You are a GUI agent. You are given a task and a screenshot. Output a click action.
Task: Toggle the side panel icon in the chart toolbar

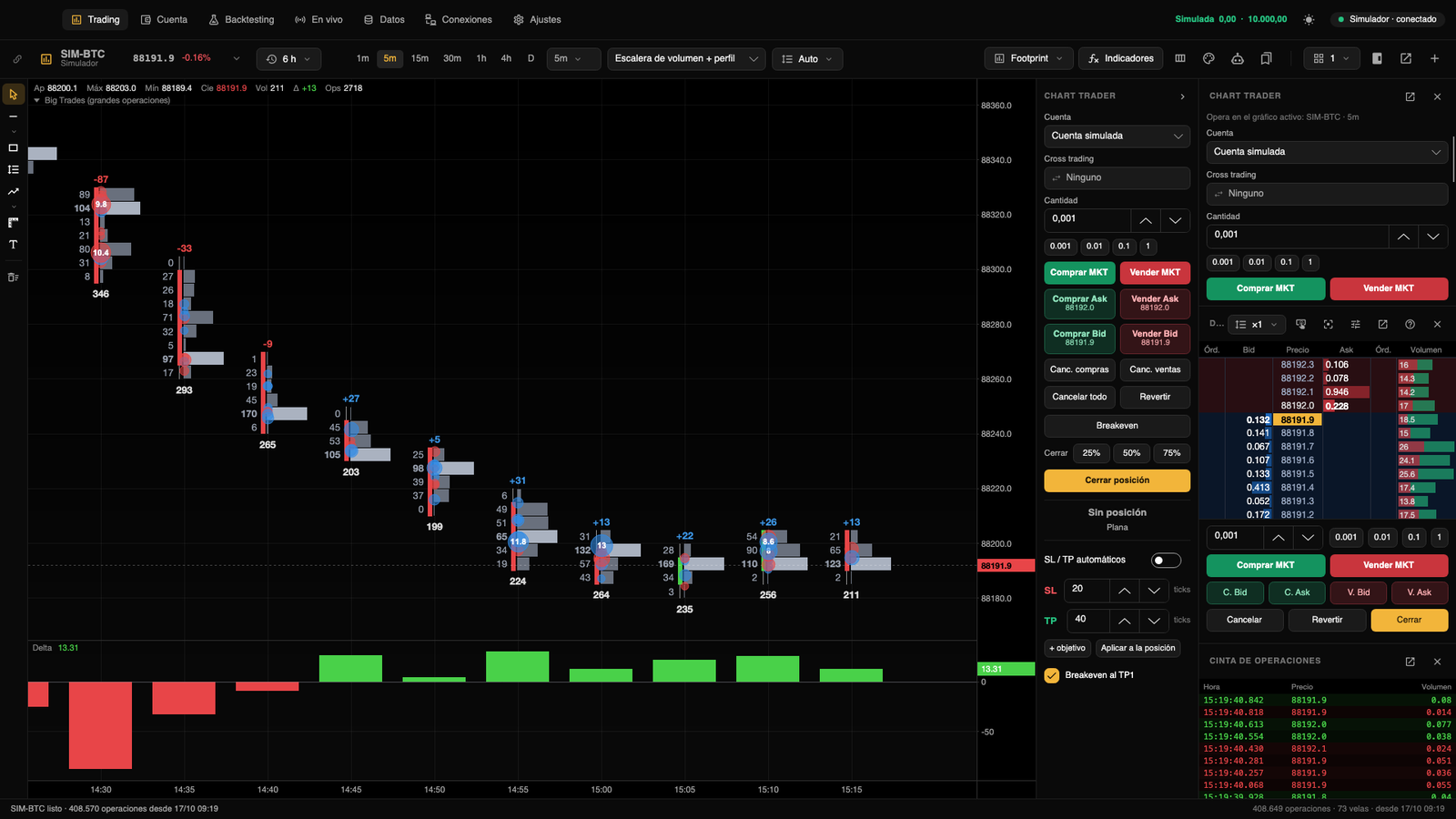coord(1377,58)
